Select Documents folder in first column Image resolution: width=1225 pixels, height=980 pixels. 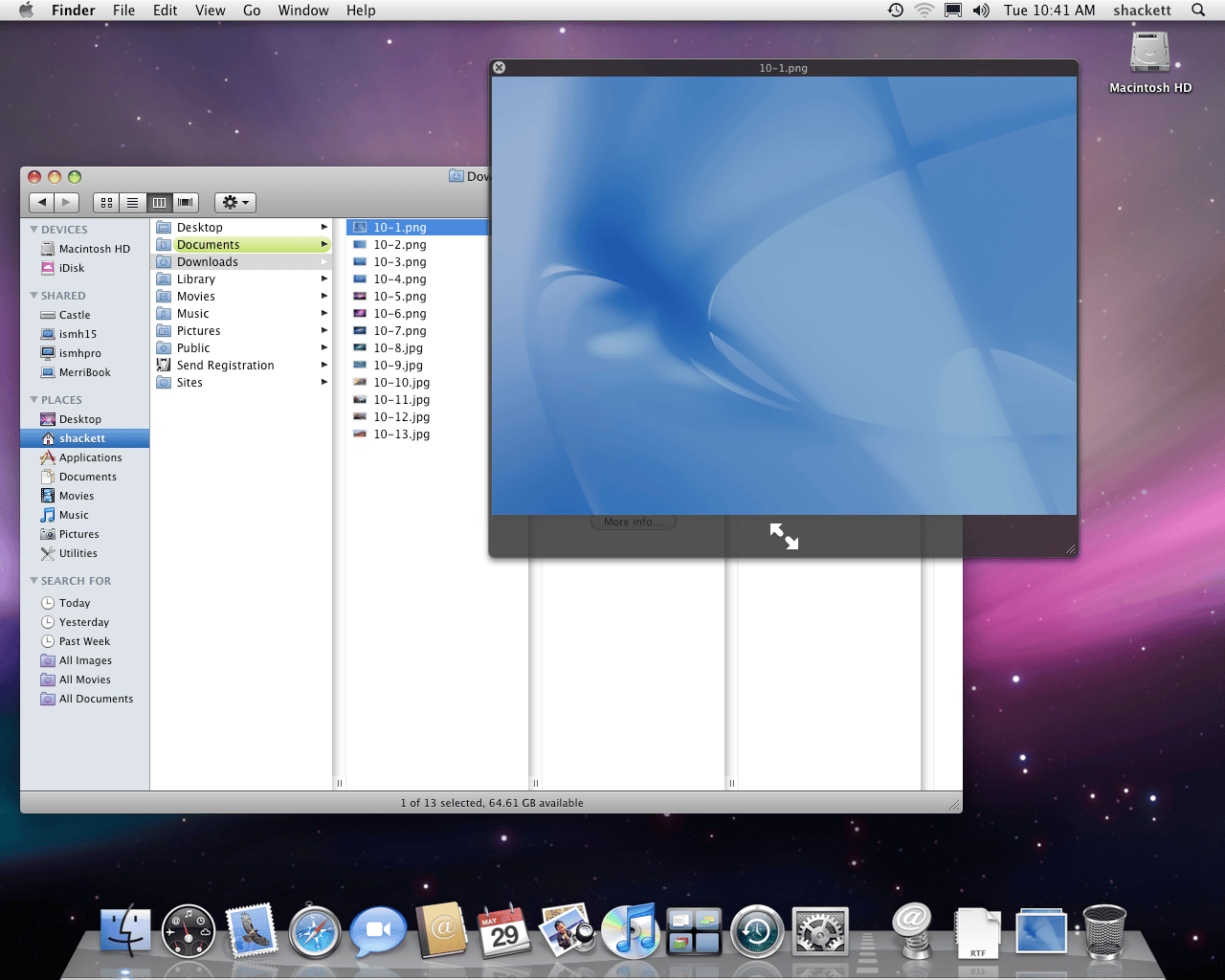point(241,245)
